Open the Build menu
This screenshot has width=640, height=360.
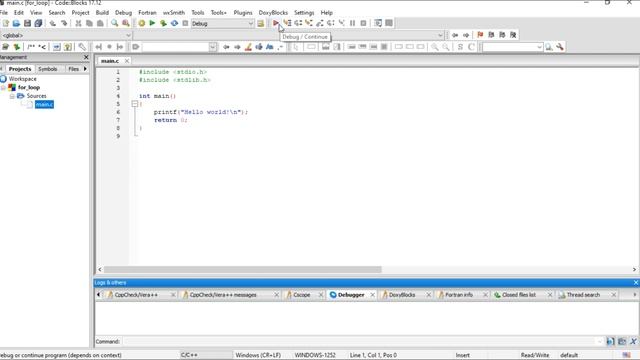tap(102, 13)
